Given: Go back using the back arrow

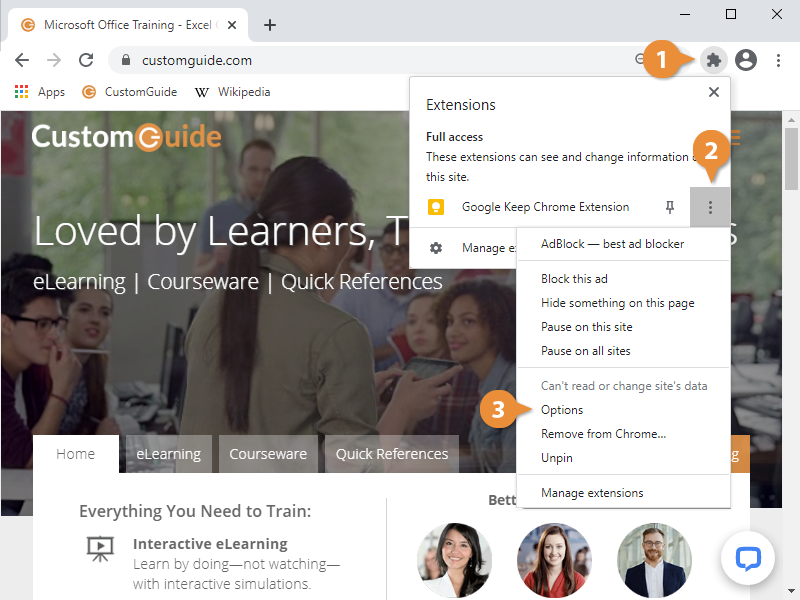Looking at the screenshot, I should point(22,60).
